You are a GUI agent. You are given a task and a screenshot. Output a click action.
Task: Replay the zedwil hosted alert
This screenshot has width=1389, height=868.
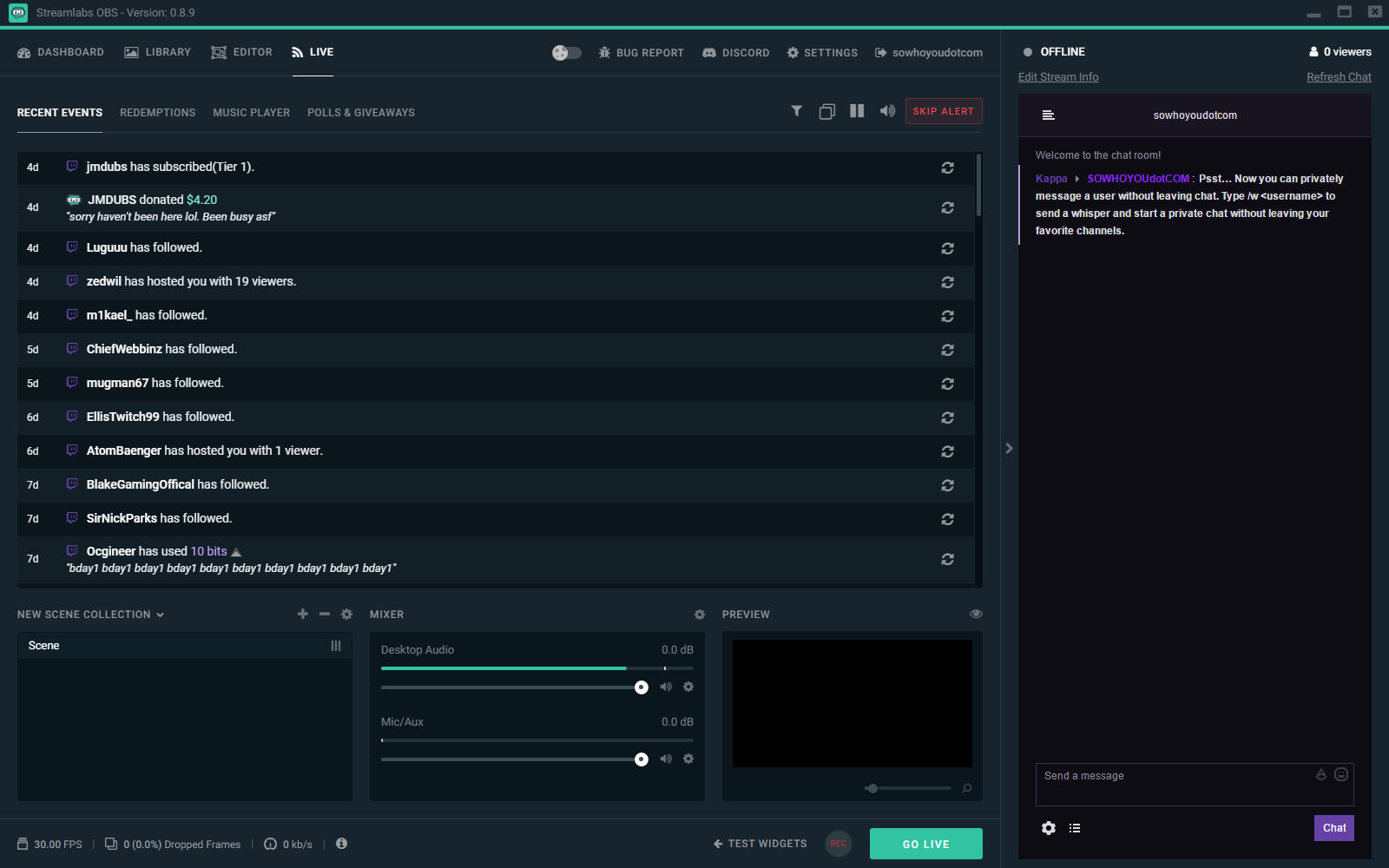(x=948, y=282)
